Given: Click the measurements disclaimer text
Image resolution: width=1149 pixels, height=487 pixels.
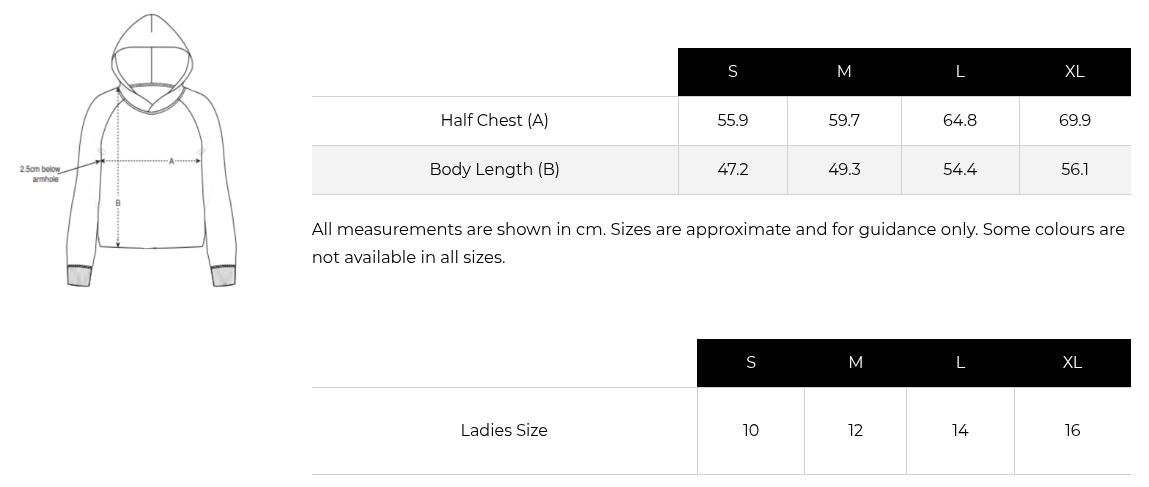Looking at the screenshot, I should 718,243.
